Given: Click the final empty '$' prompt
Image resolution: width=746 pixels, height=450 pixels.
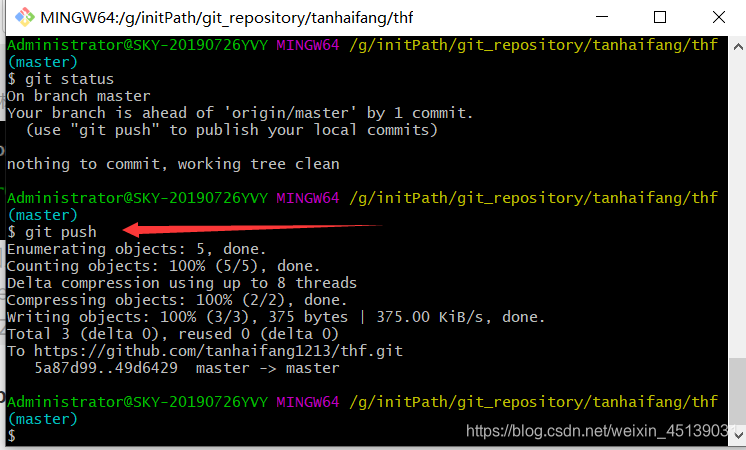Looking at the screenshot, I should 11,435.
